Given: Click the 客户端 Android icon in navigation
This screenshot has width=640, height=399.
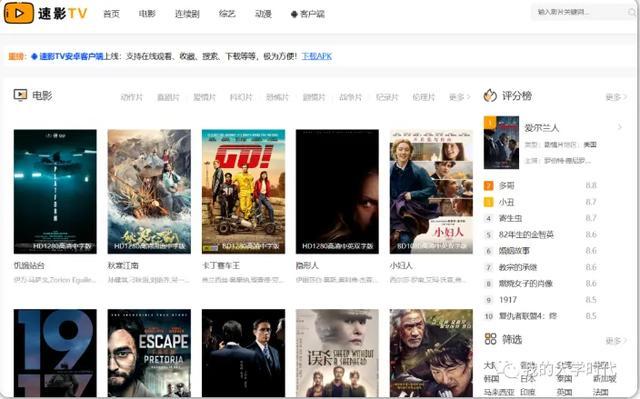Looking at the screenshot, I should [294, 14].
